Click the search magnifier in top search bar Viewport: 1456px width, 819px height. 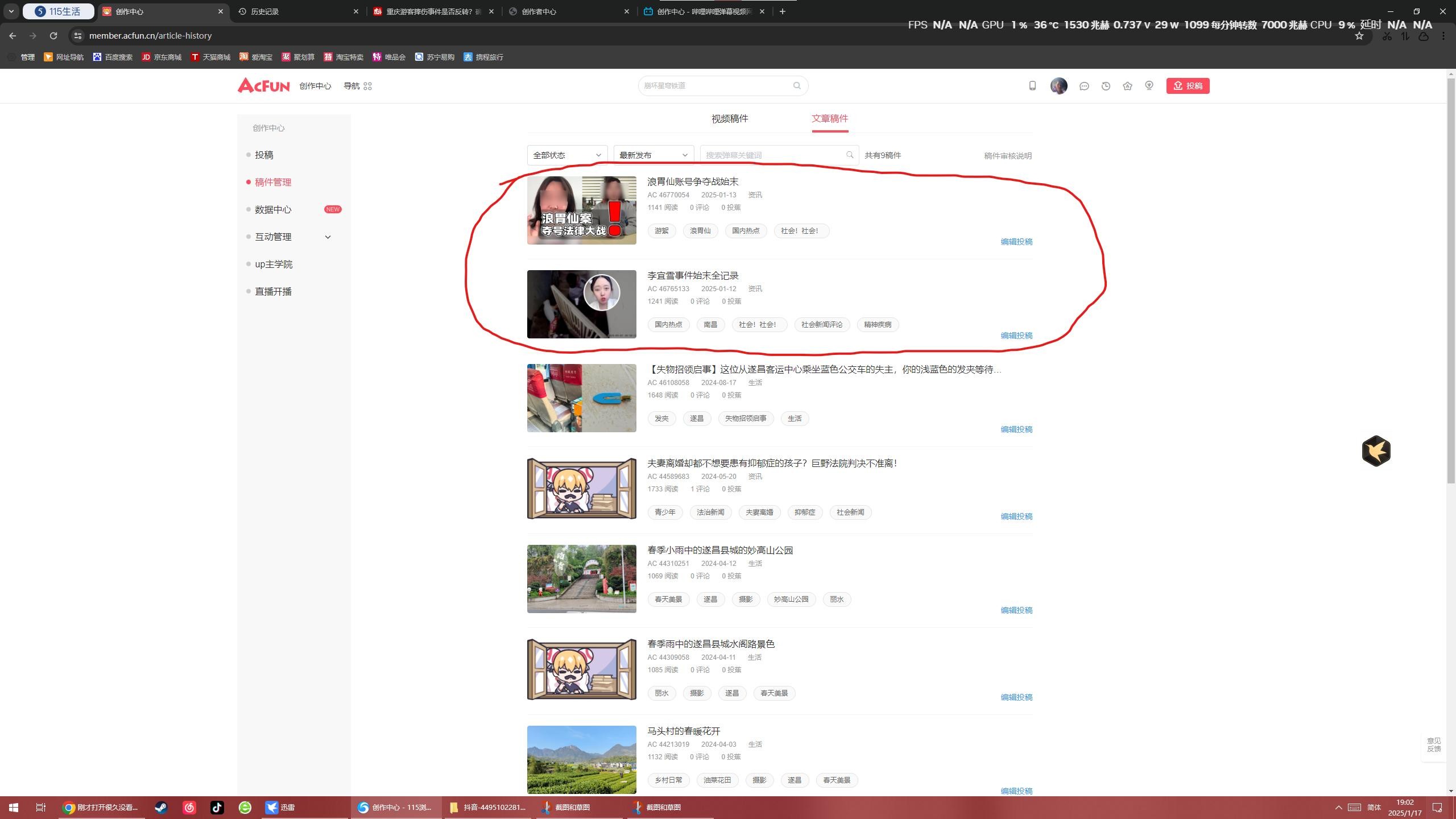pyautogui.click(x=797, y=86)
